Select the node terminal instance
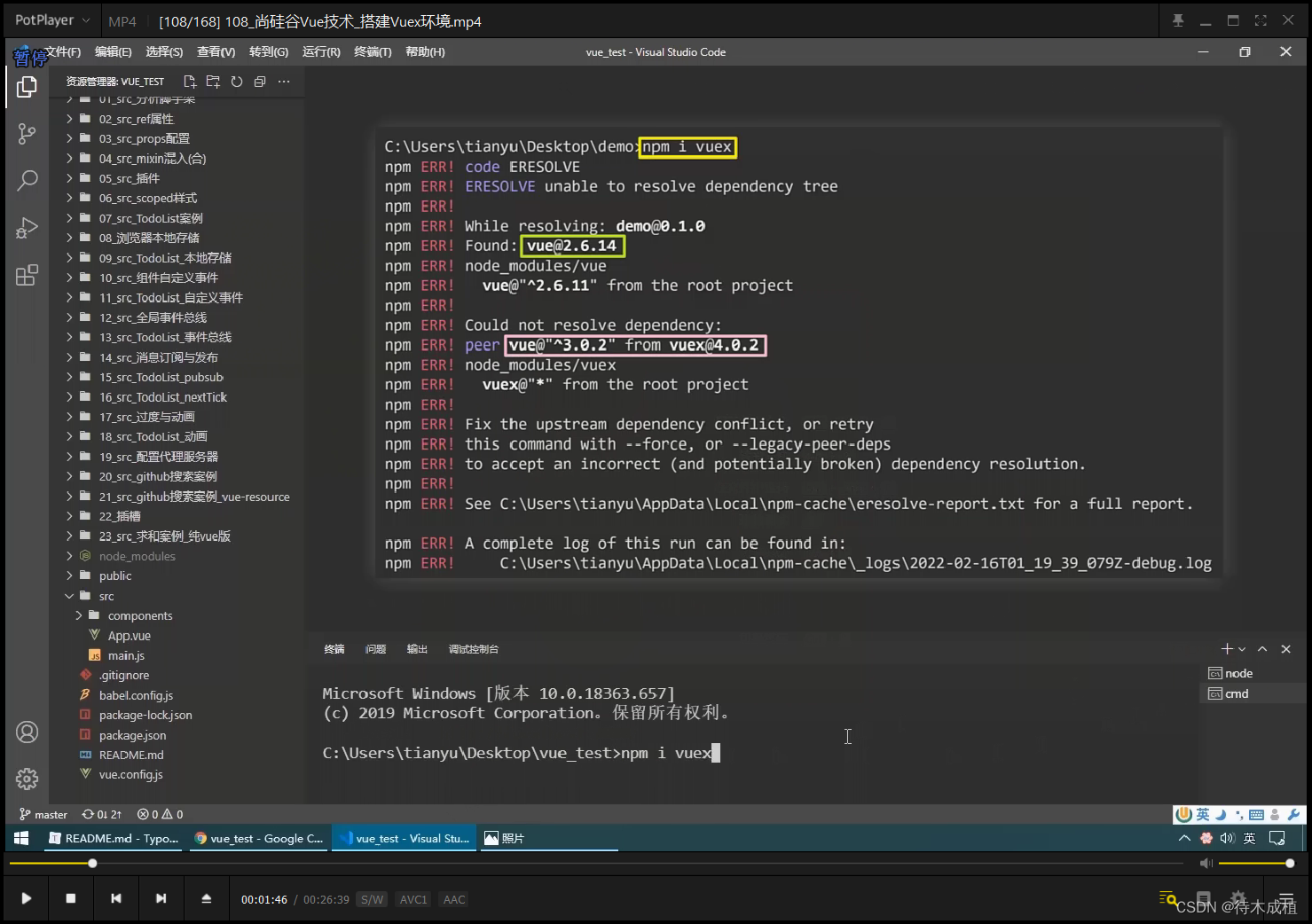Screen dimensions: 1312x924 tap(1253, 673)
